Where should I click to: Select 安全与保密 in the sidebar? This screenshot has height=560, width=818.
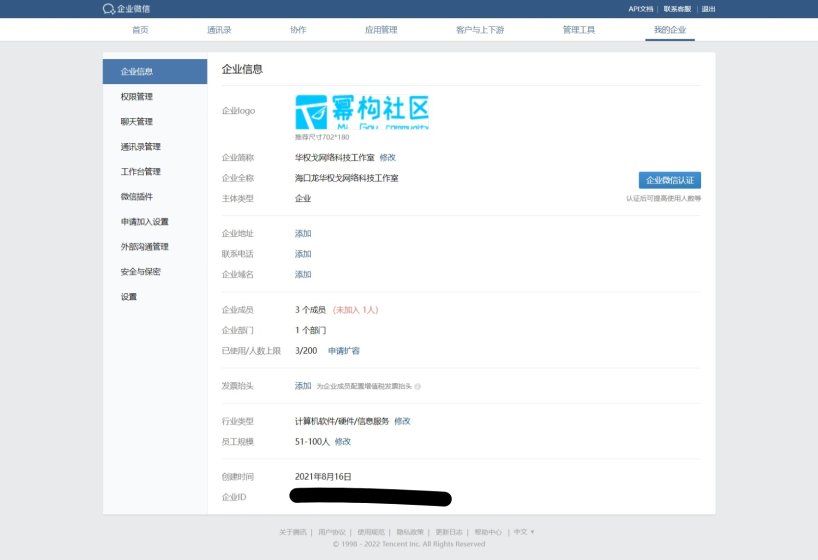coord(140,272)
